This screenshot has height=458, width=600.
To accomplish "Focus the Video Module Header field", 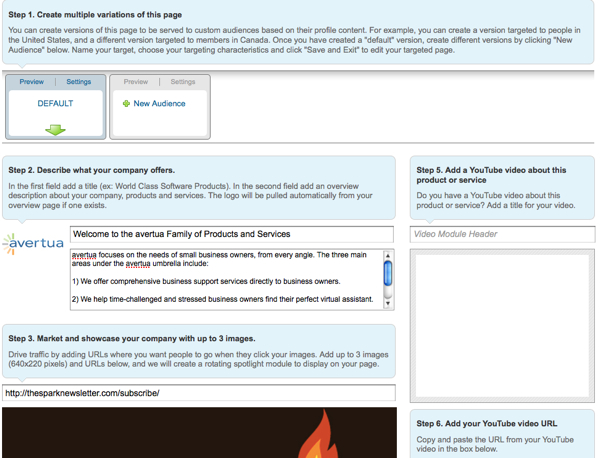I will 502,234.
